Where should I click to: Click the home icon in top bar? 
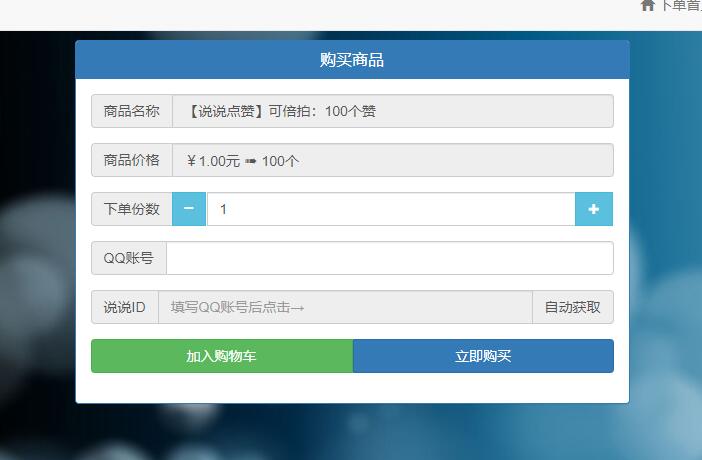(647, 6)
